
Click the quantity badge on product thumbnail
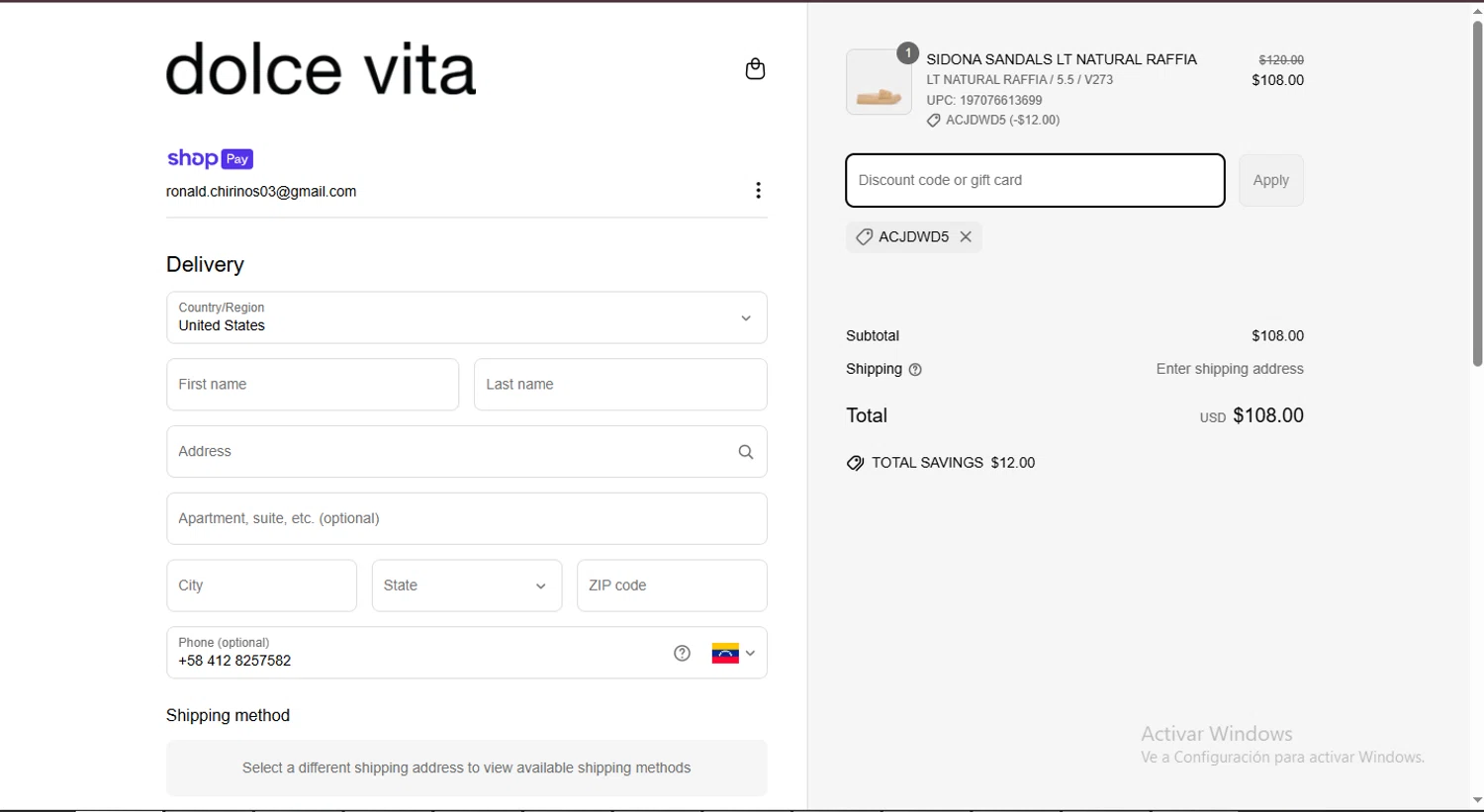907,53
